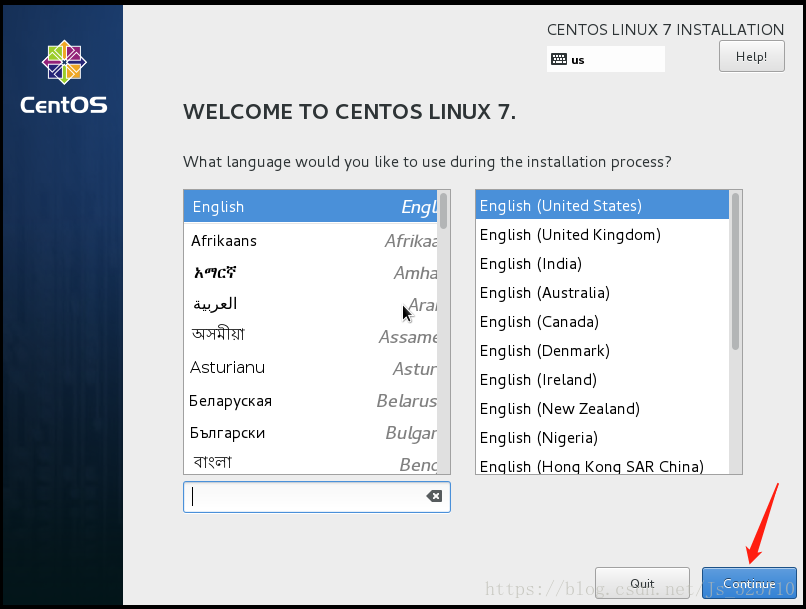
Task: Choose English (India) locale
Action: coord(602,264)
